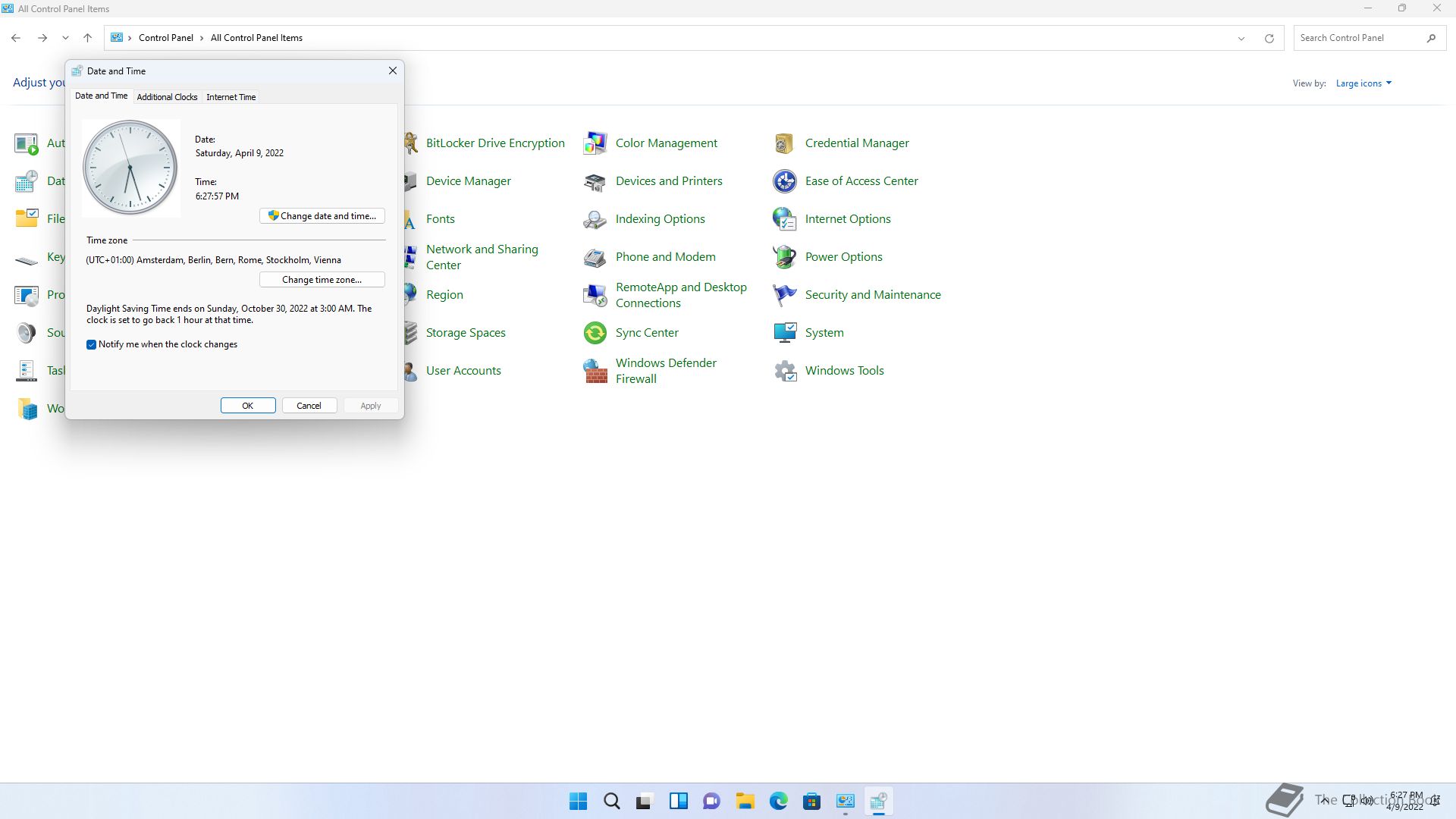Open RemoteApp and Desktop Connections icon
This screenshot has width=1456, height=819.
coord(595,294)
